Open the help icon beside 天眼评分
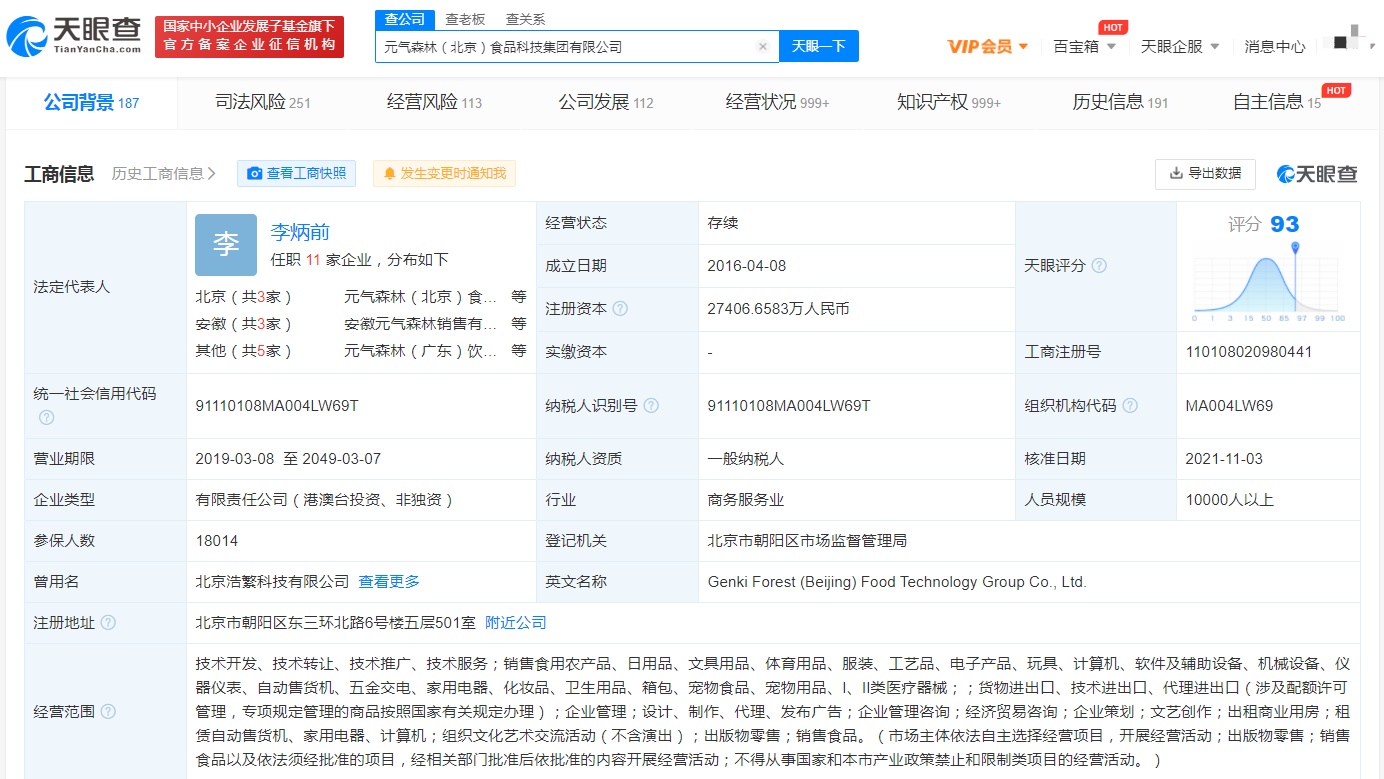 pyautogui.click(x=1099, y=266)
